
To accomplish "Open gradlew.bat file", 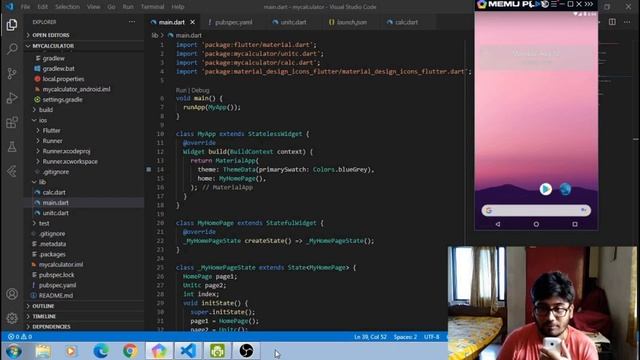I will [58, 69].
